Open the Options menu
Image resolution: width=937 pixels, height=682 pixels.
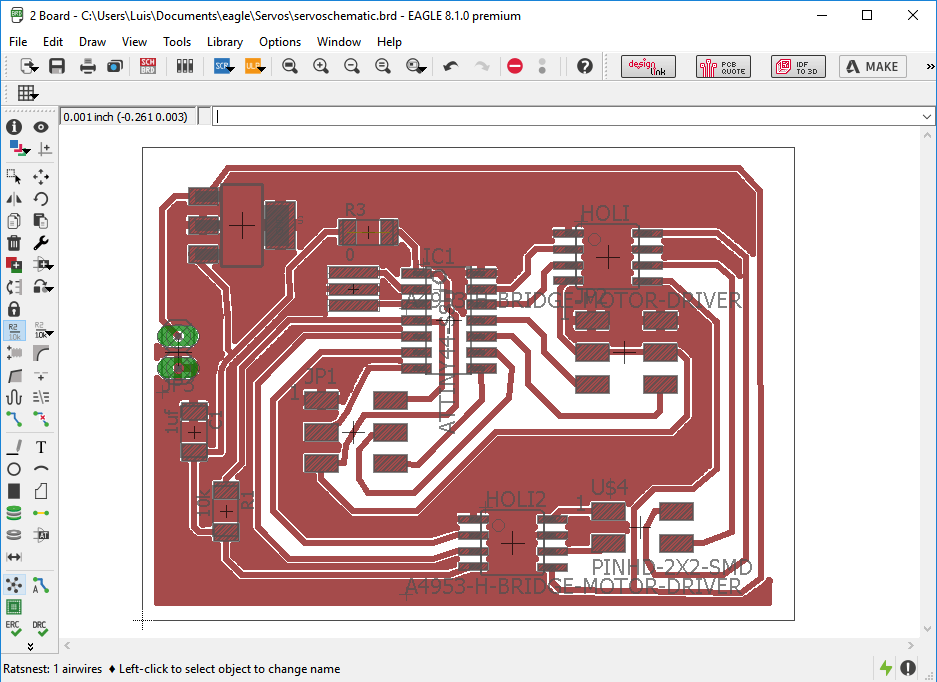tap(280, 42)
